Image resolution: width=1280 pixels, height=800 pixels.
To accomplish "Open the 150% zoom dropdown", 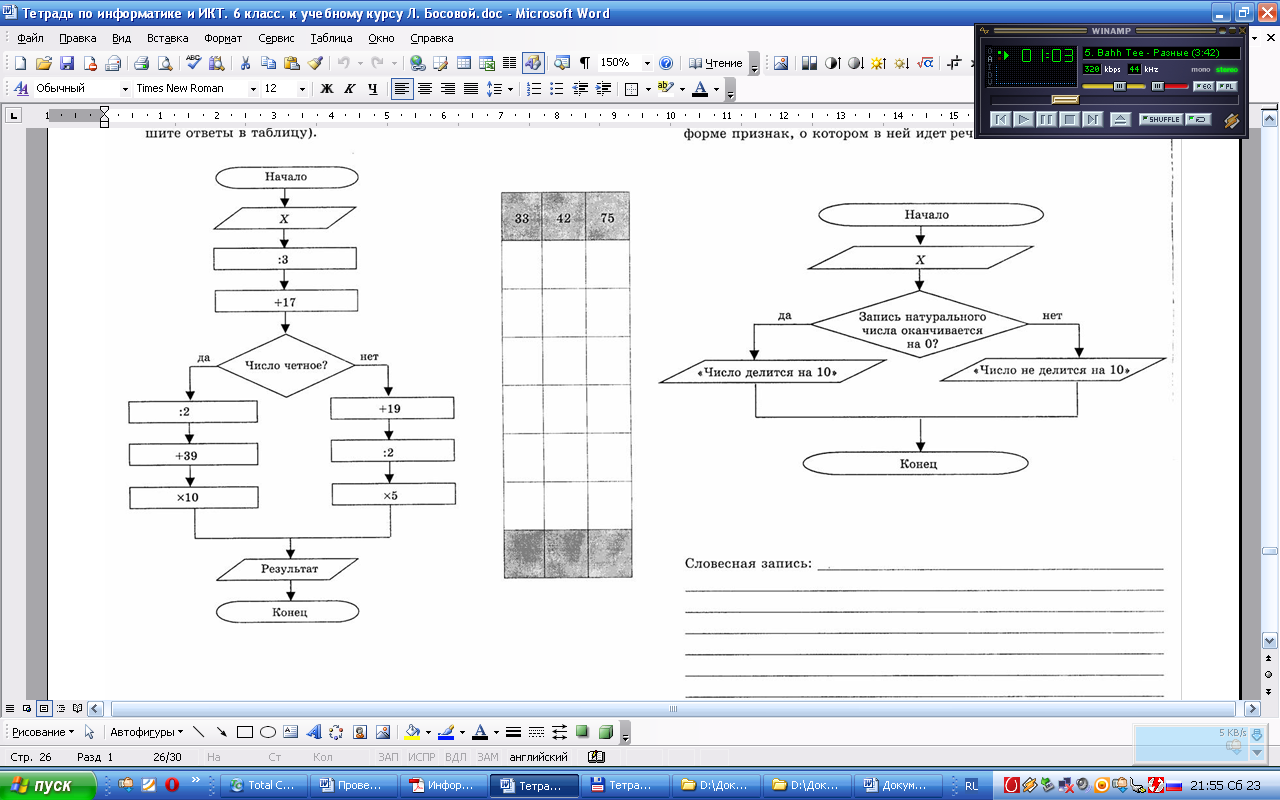I will coord(647,63).
